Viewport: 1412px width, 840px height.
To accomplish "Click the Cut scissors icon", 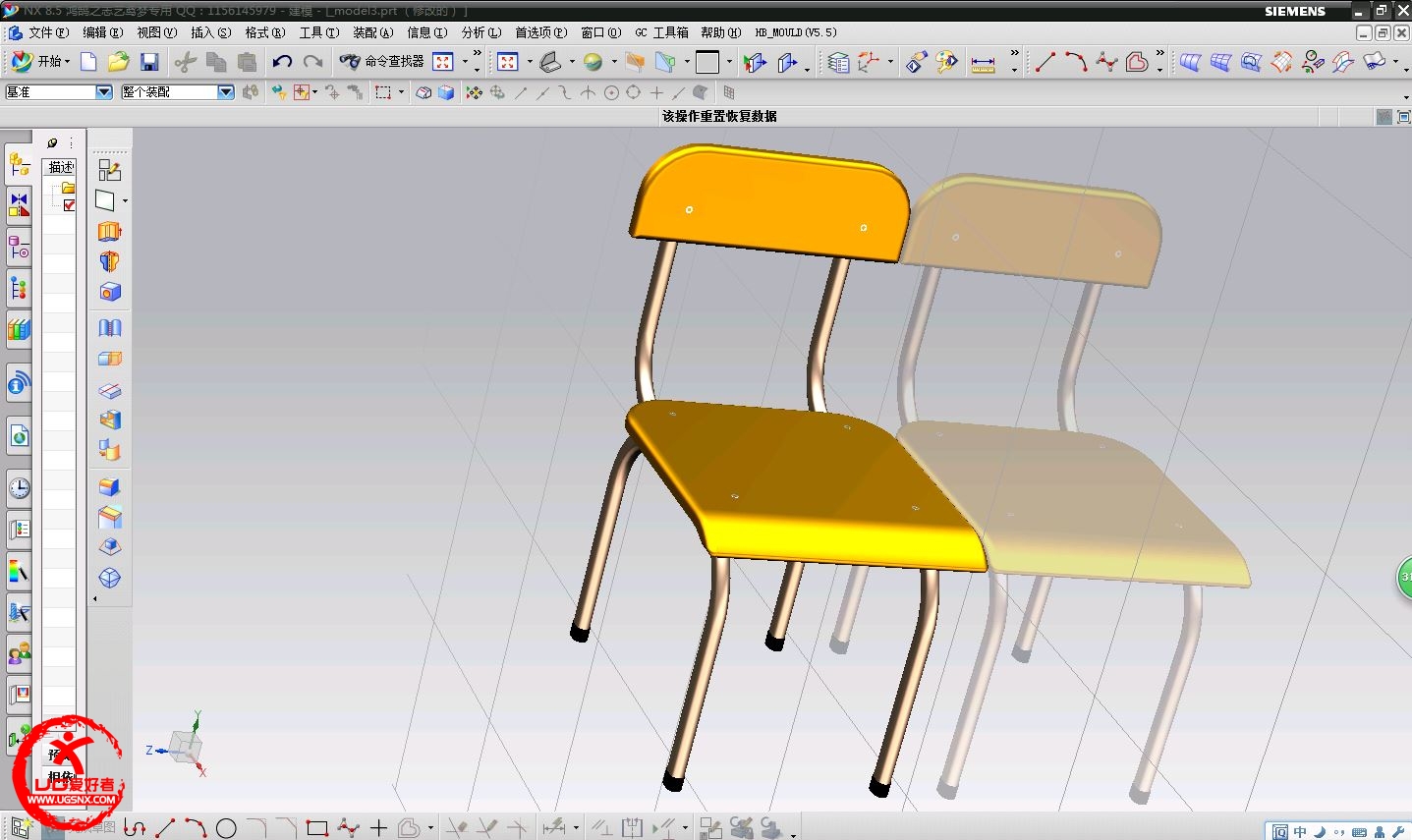I will pos(186,62).
